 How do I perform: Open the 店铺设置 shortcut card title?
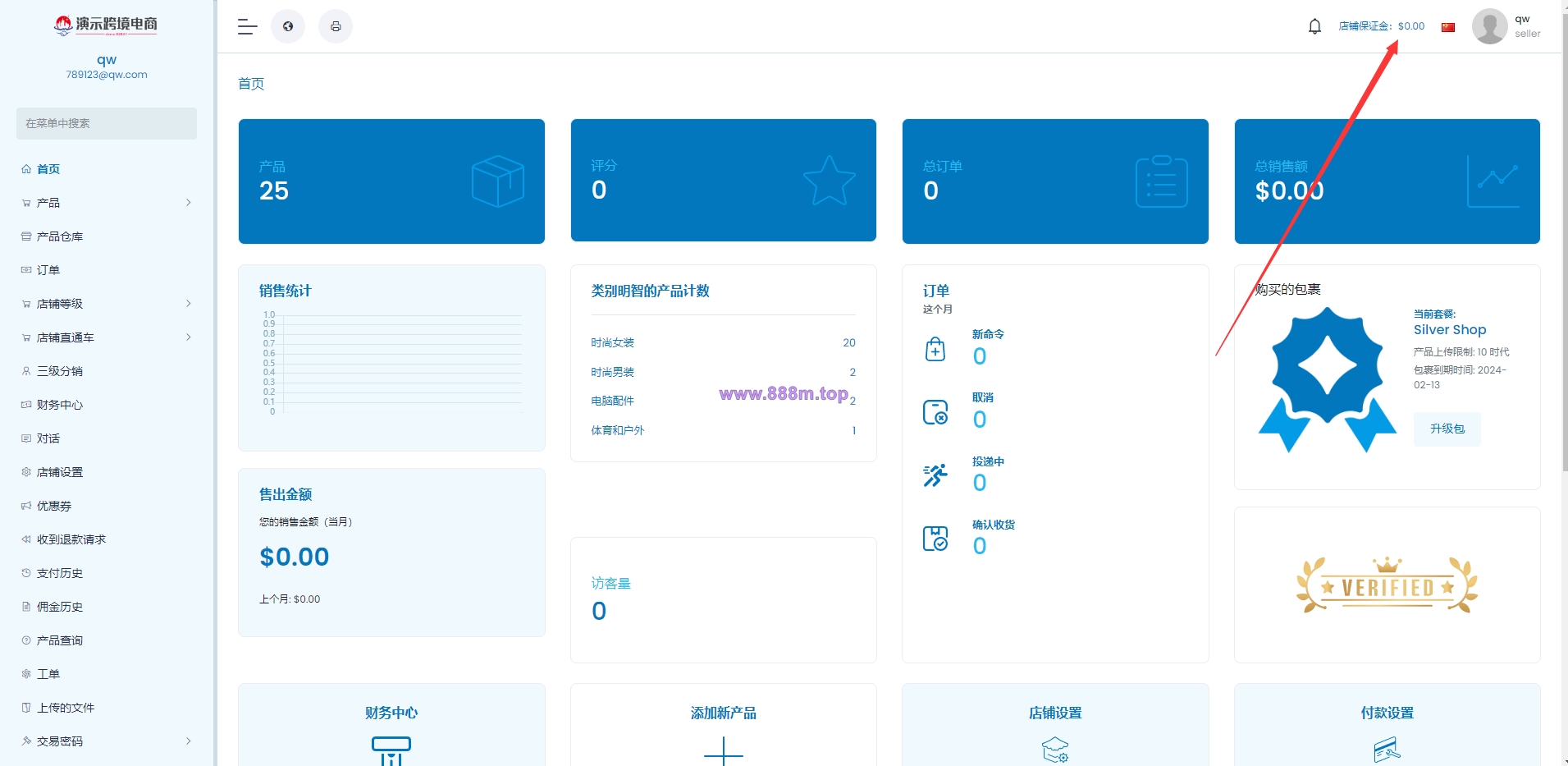1055,713
